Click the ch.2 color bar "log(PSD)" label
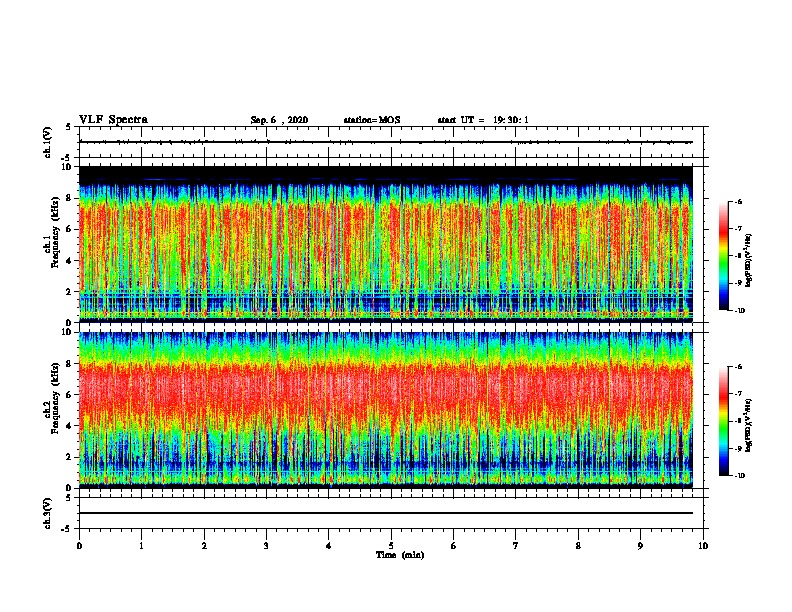Viewport: 792px width, 612px height. point(748,426)
